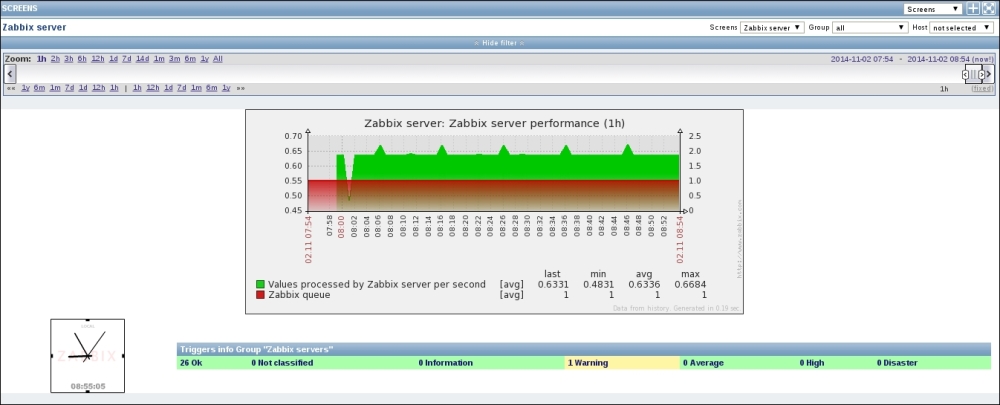Image resolution: width=1000 pixels, height=405 pixels.
Task: Click the left handle of time slider
Action: click(966, 74)
